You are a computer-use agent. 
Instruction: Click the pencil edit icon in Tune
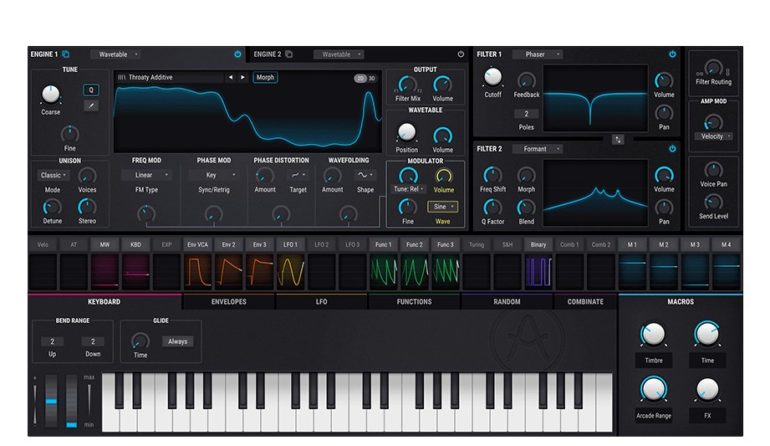91,106
